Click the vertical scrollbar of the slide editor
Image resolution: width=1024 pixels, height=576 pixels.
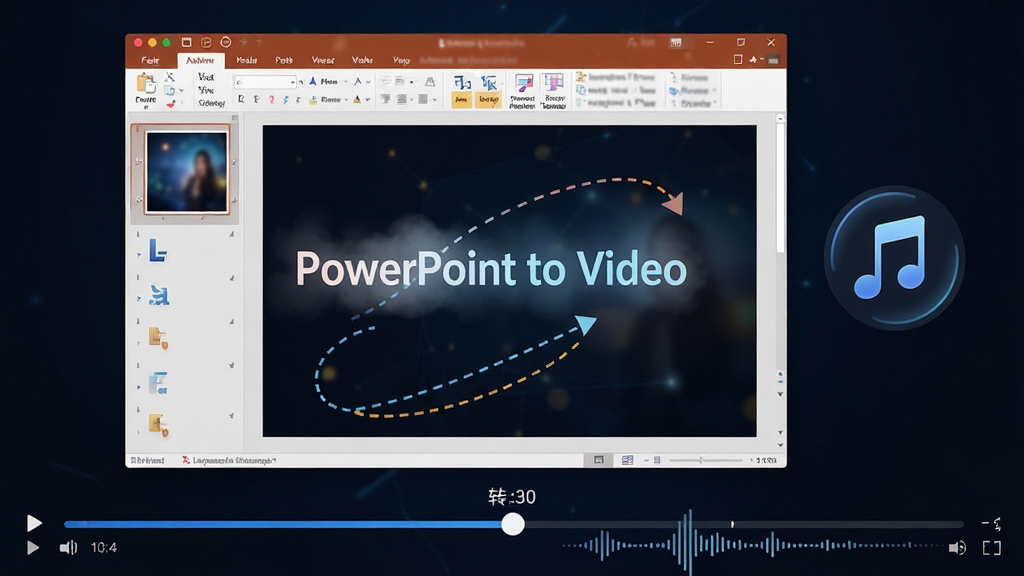(x=780, y=189)
